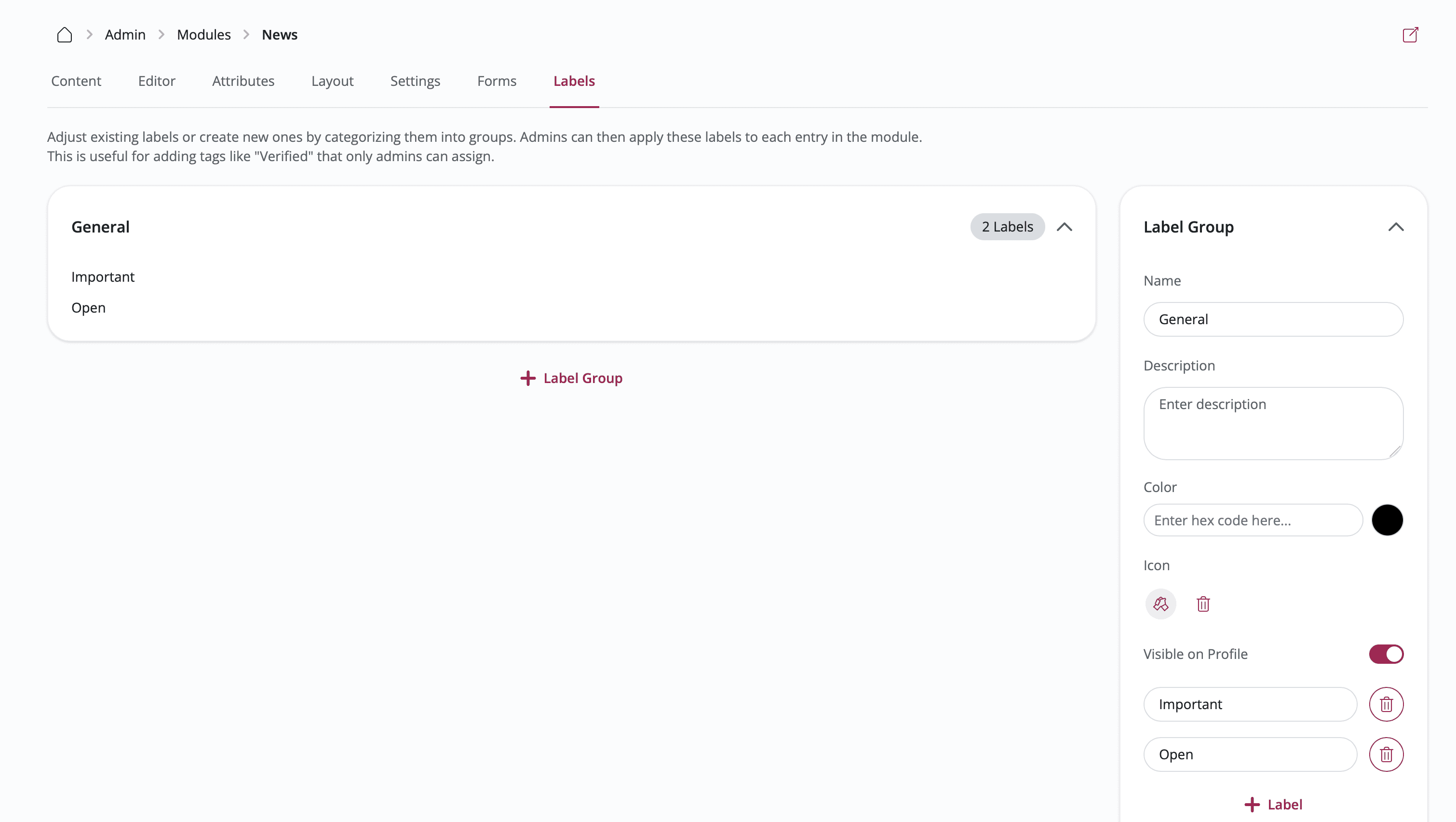Open the black color swatch picker
This screenshot has height=822, width=1456.
pos(1387,520)
